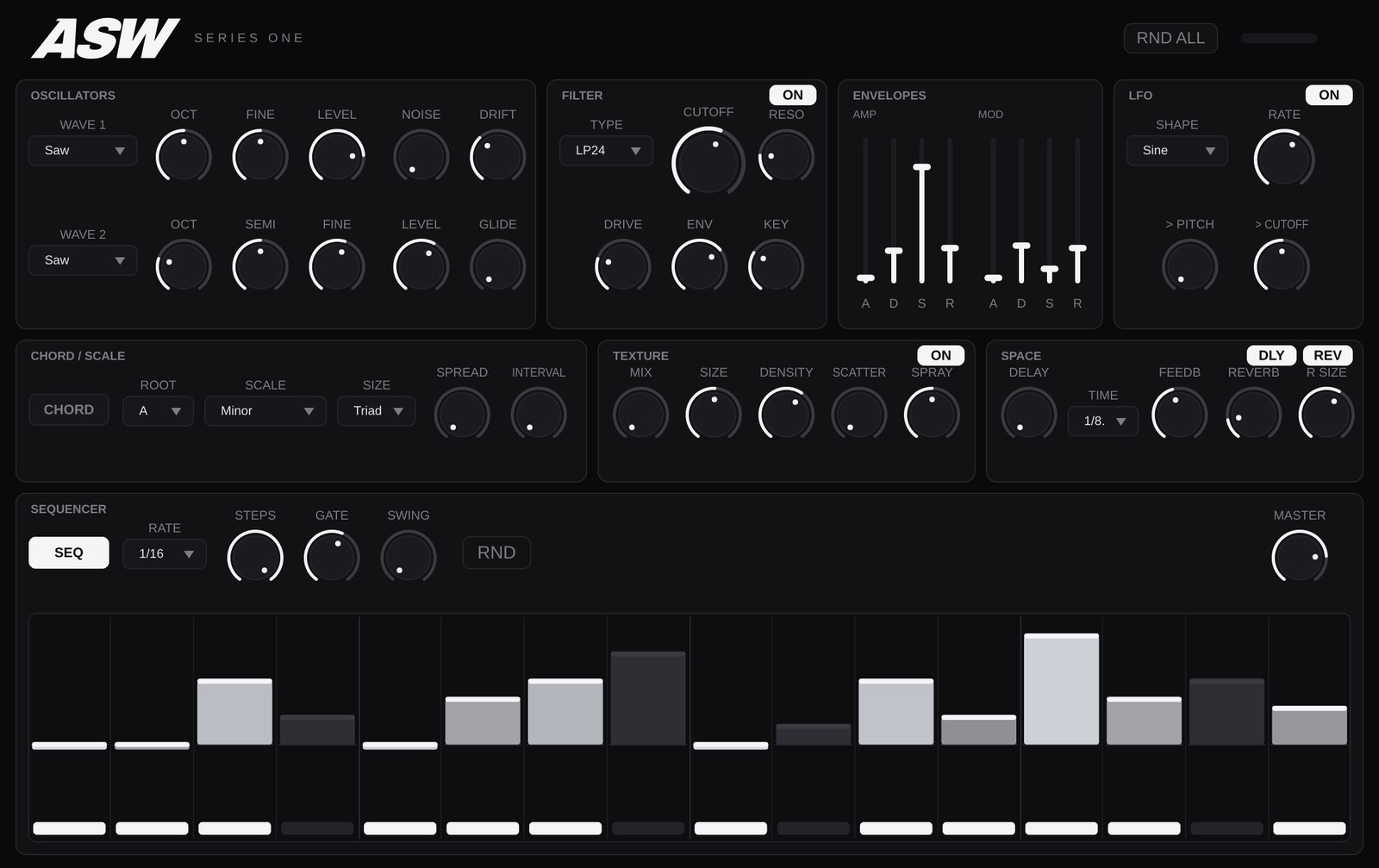The width and height of the screenshot is (1379, 868).
Task: Click the NOISE knob in Oscillators
Action: pos(421,157)
